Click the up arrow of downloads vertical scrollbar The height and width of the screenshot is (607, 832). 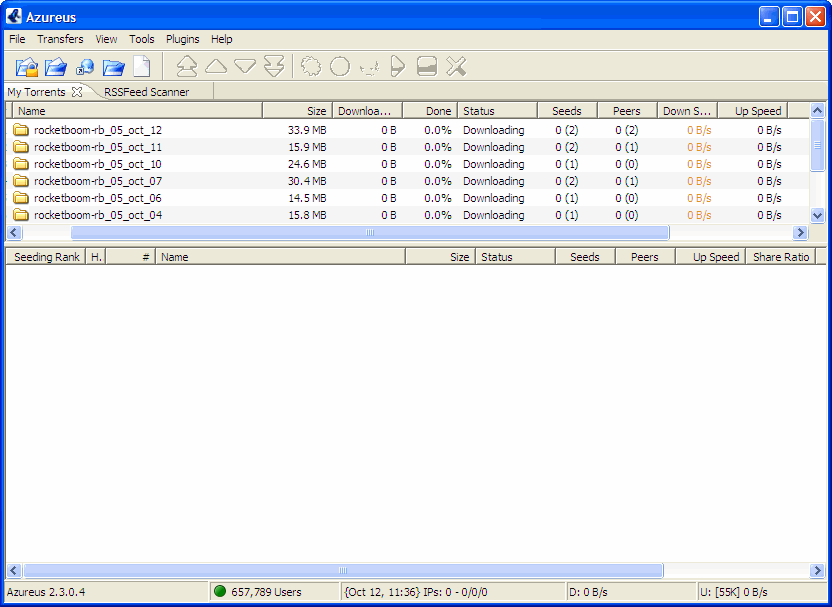click(817, 110)
